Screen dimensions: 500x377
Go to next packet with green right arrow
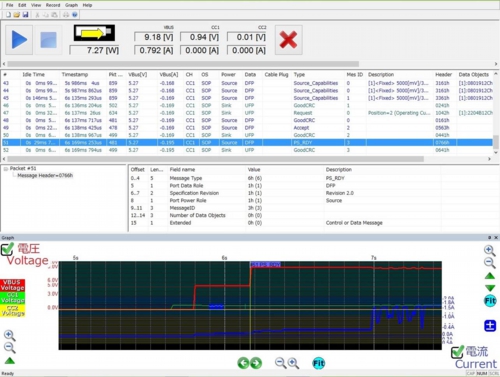coord(256,363)
